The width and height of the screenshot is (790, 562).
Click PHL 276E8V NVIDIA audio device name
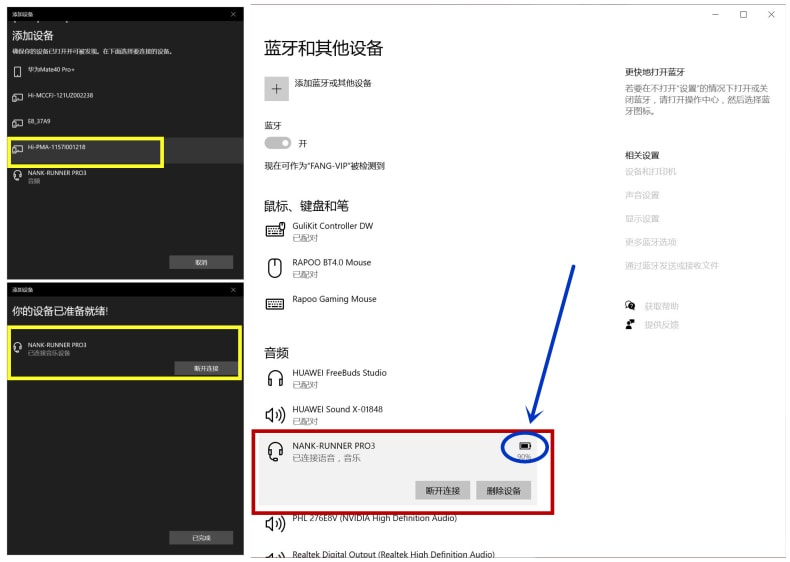[374, 518]
